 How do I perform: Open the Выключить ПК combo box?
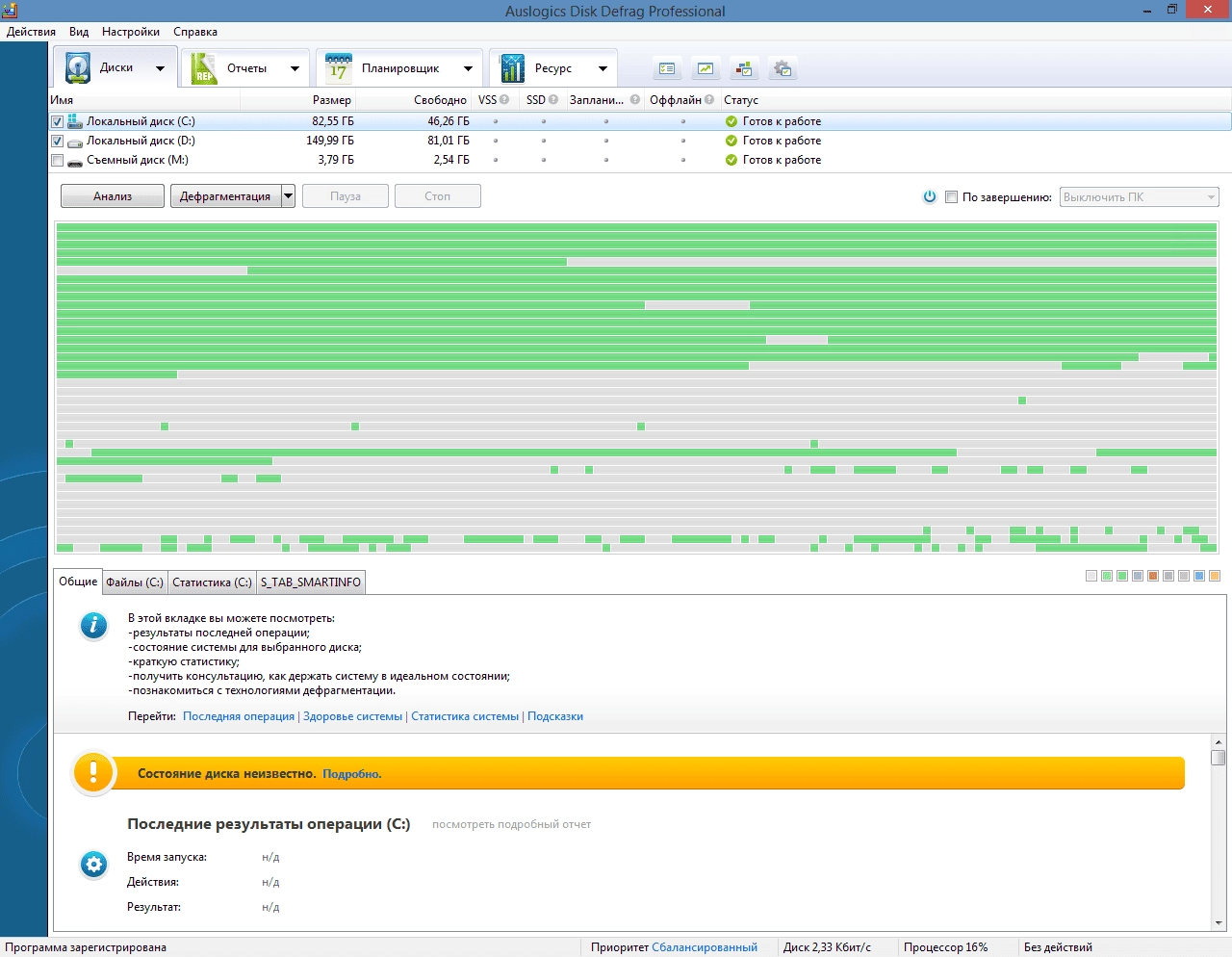point(1140,196)
